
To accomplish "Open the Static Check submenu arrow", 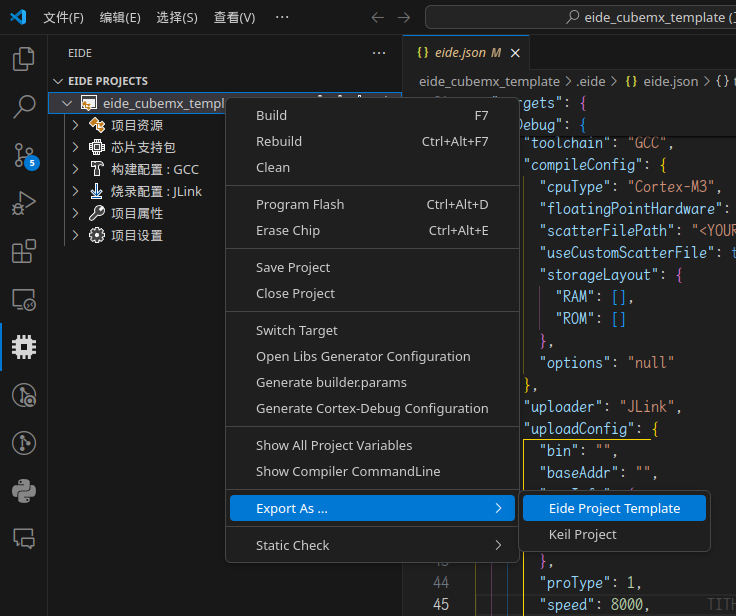I will (x=498, y=545).
